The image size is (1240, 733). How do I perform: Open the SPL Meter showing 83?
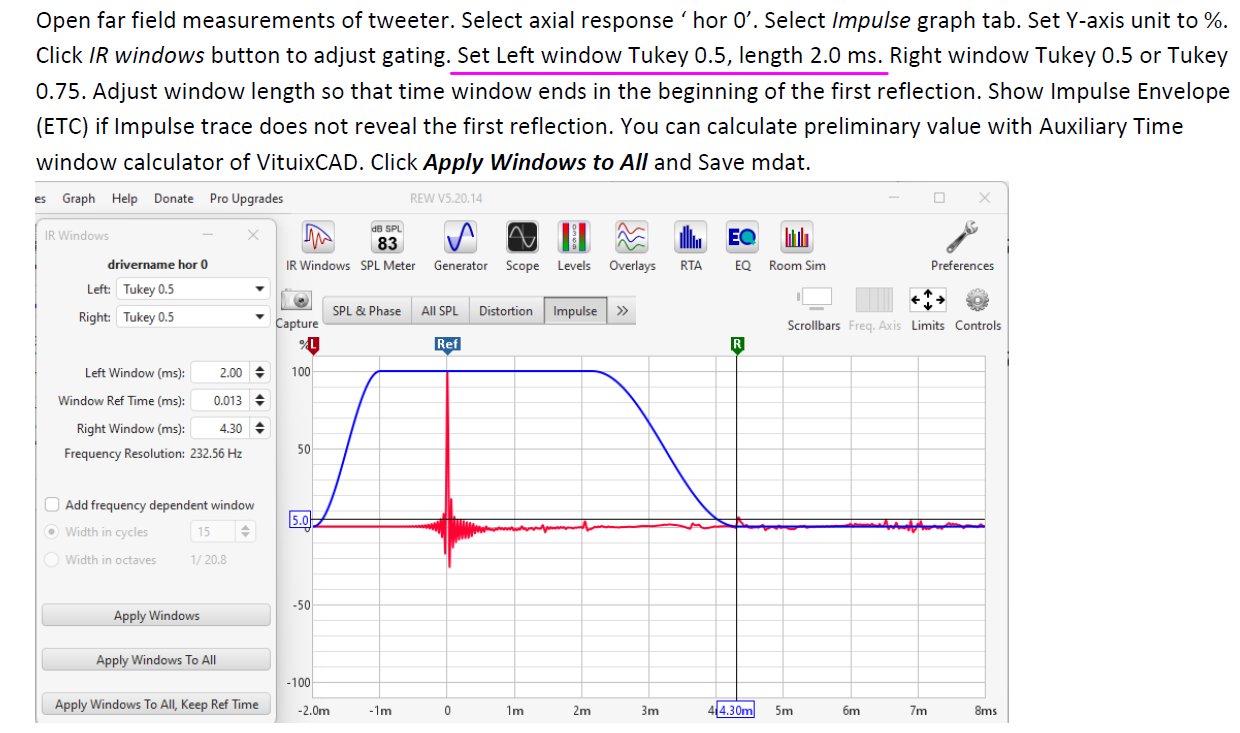point(387,237)
